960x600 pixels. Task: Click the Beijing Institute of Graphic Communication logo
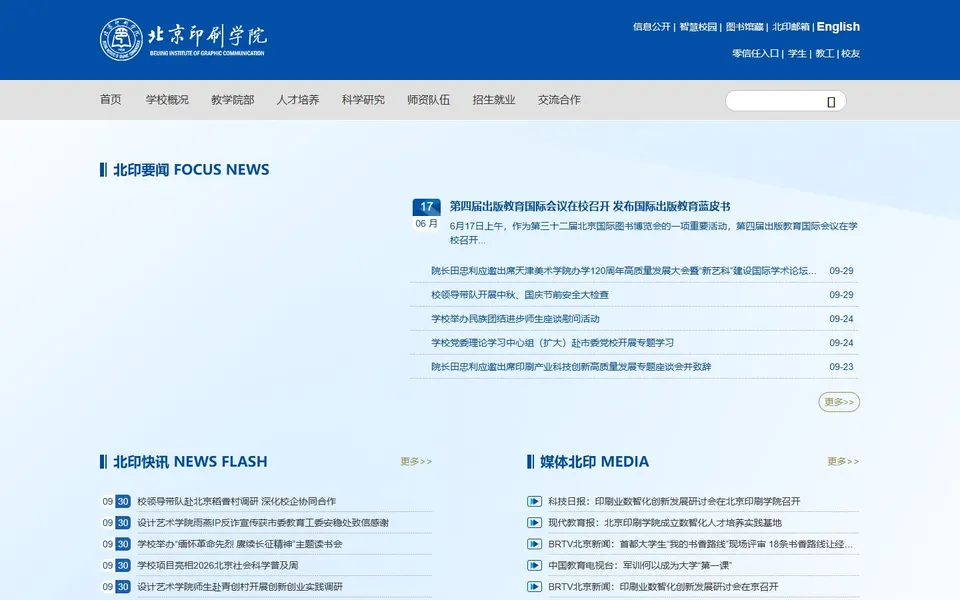tap(183, 39)
